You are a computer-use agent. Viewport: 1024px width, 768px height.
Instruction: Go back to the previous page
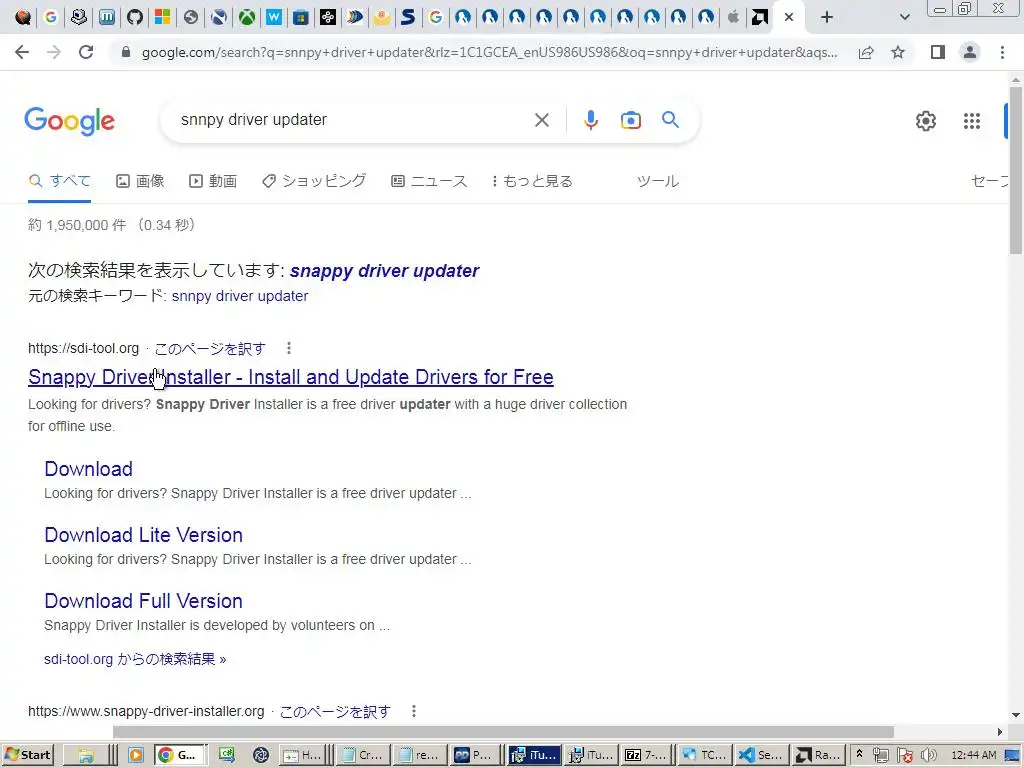(x=22, y=52)
